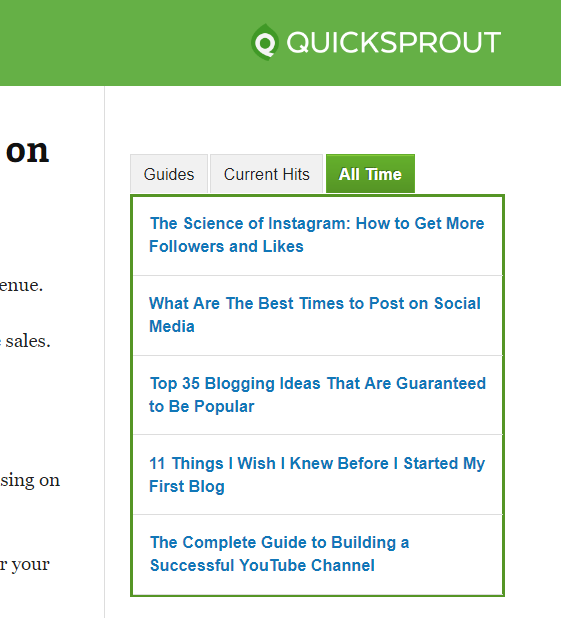Click the word 'Media' in second link
This screenshot has height=618, width=561.
click(x=172, y=327)
